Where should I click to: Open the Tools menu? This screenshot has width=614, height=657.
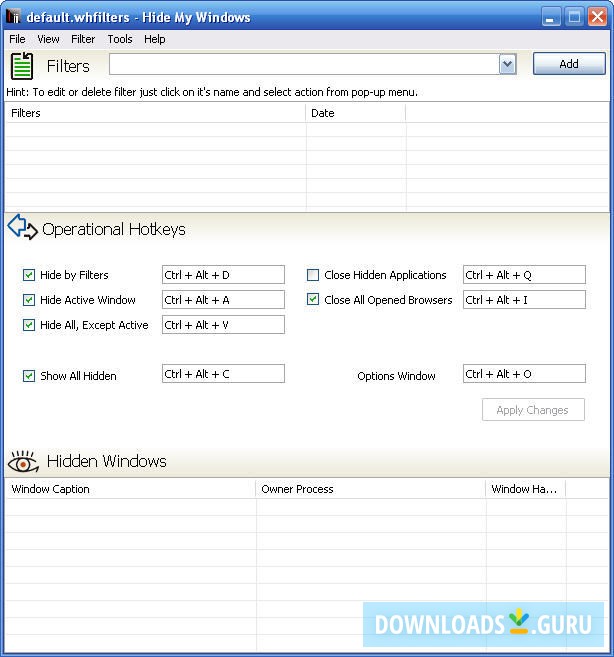click(x=120, y=39)
